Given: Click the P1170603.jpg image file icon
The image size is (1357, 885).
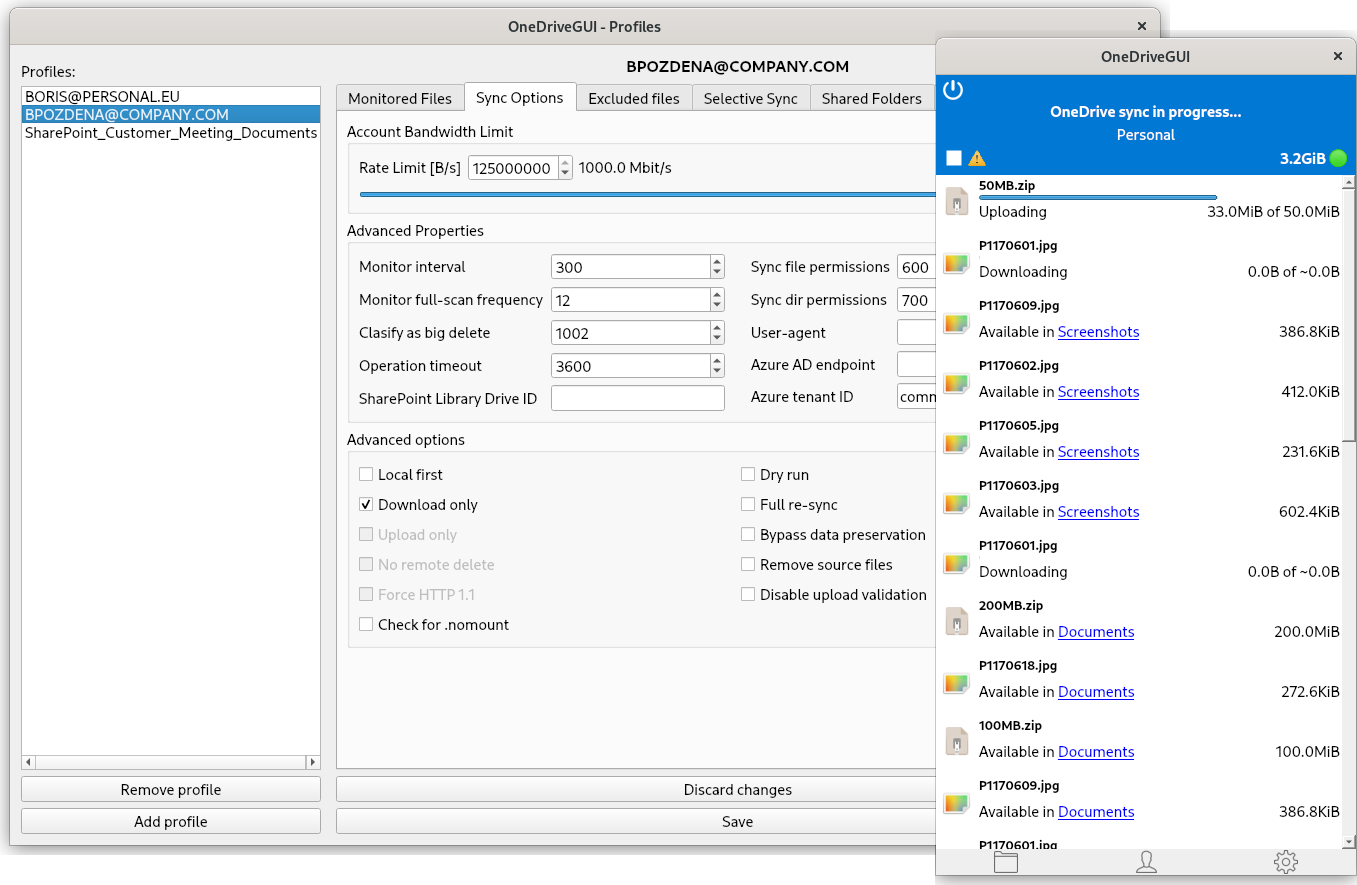Looking at the screenshot, I should [958, 502].
